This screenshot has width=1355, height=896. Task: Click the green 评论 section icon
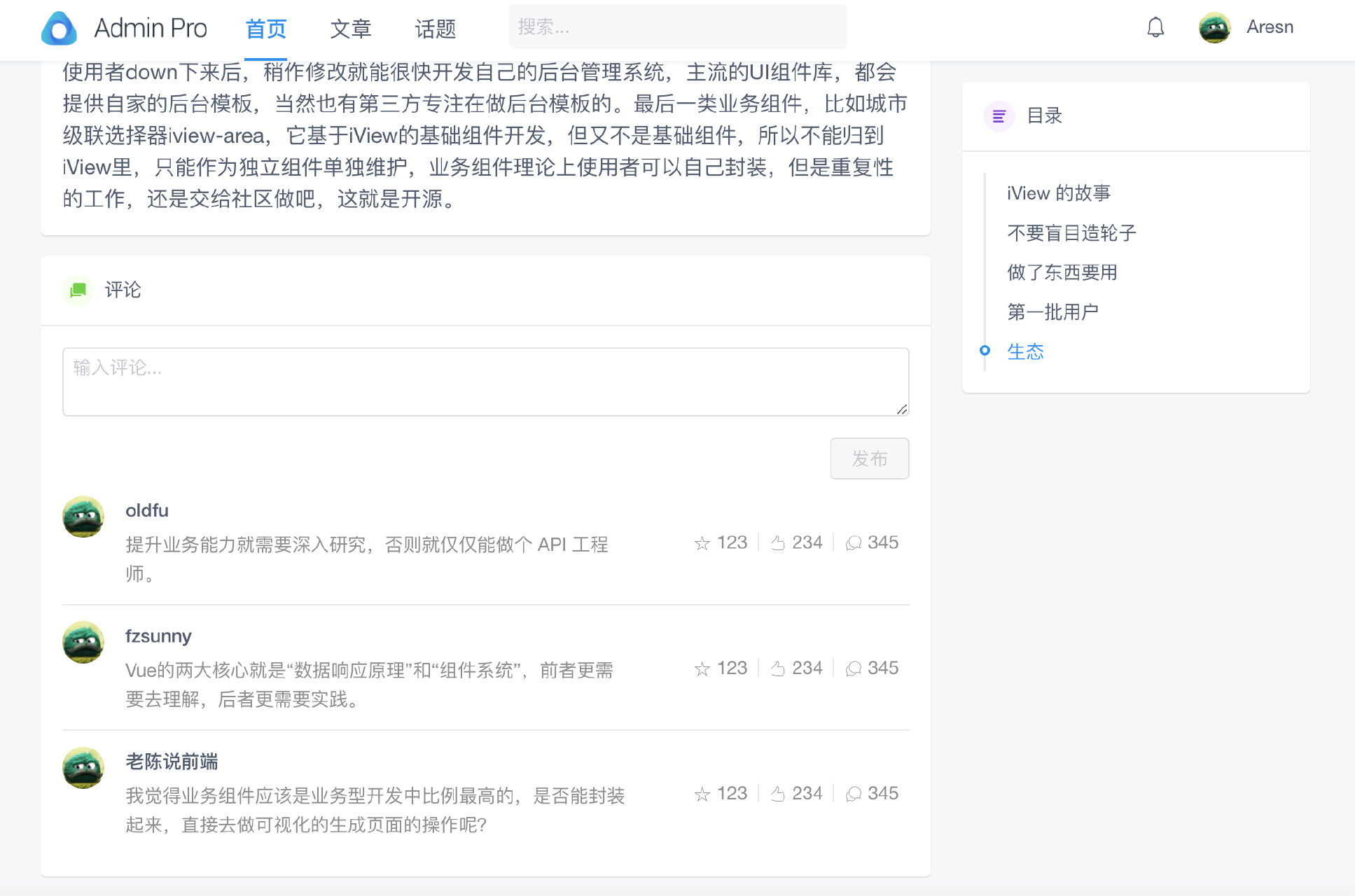click(78, 290)
